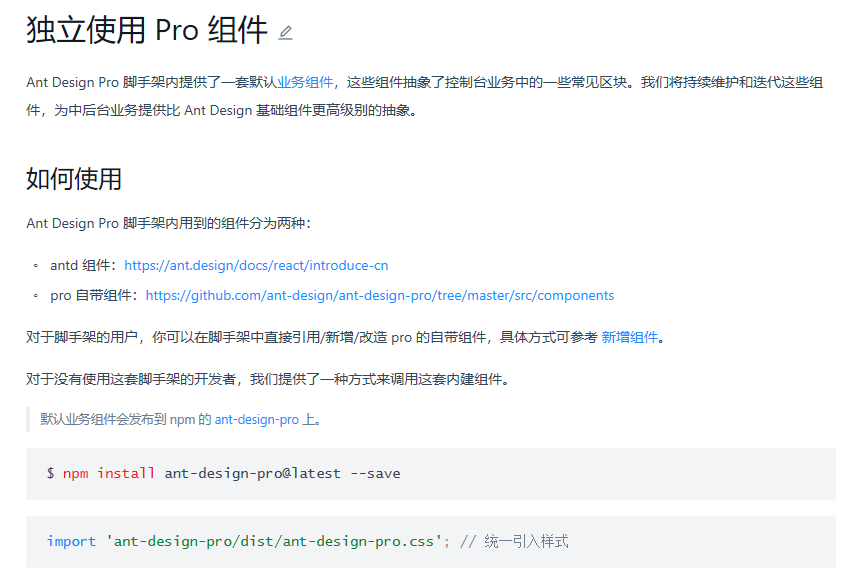Open the ant-design-pro npm link

pos(257,420)
